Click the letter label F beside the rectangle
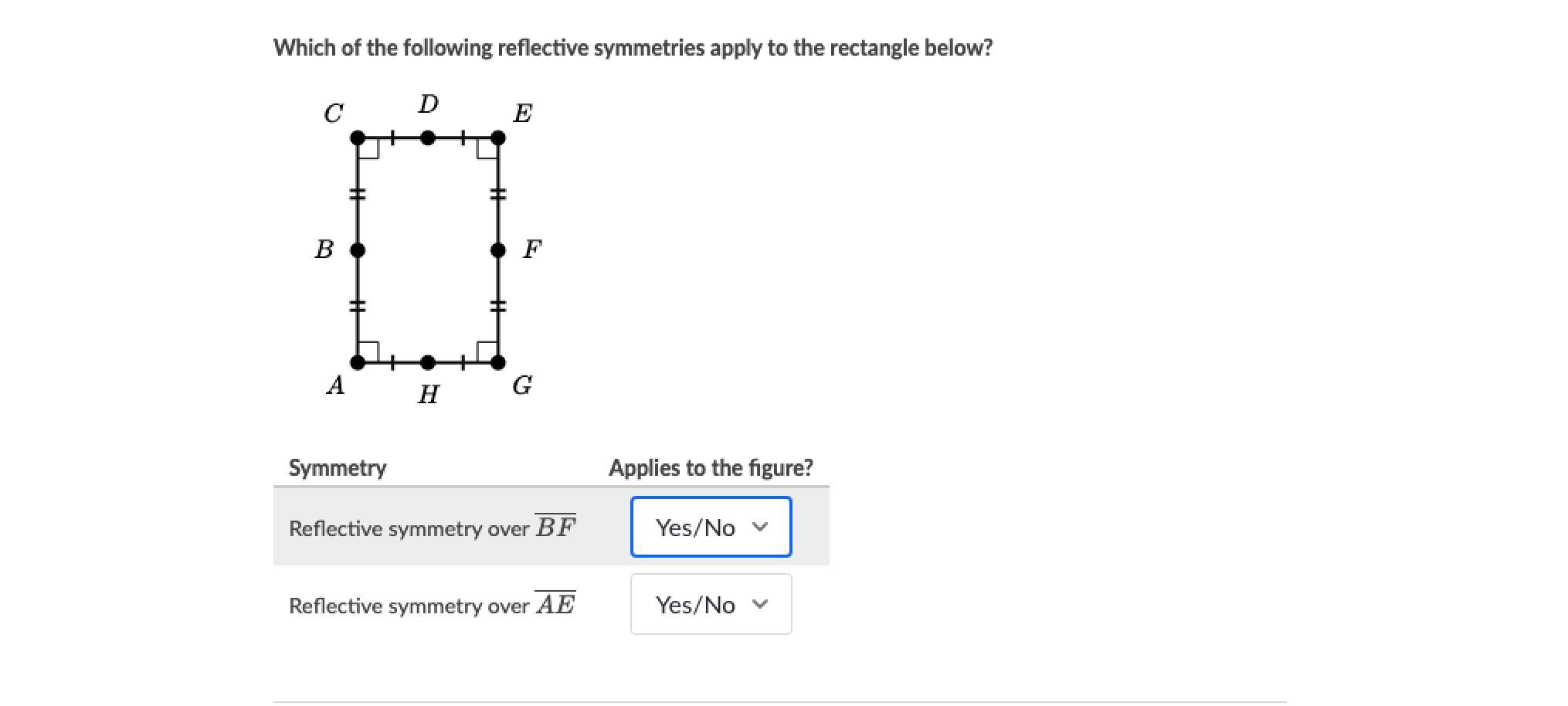This screenshot has height=706, width=1568. click(x=532, y=249)
